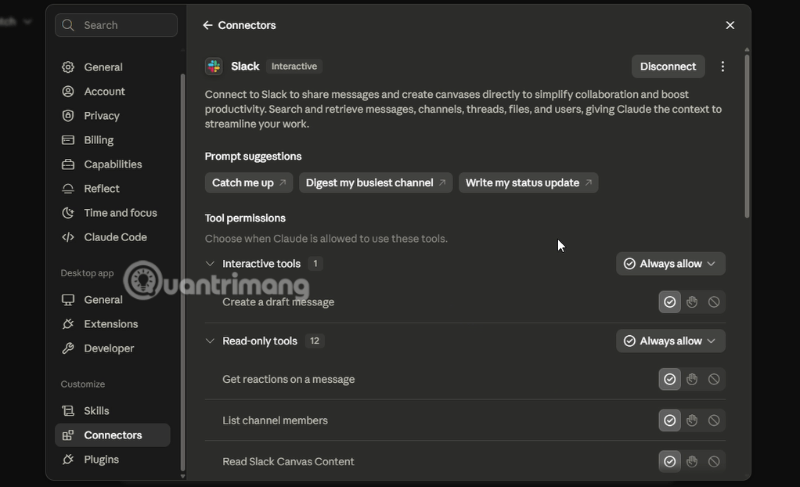The height and width of the screenshot is (487, 800).
Task: Close the settings dialog with the X
Action: tap(730, 25)
